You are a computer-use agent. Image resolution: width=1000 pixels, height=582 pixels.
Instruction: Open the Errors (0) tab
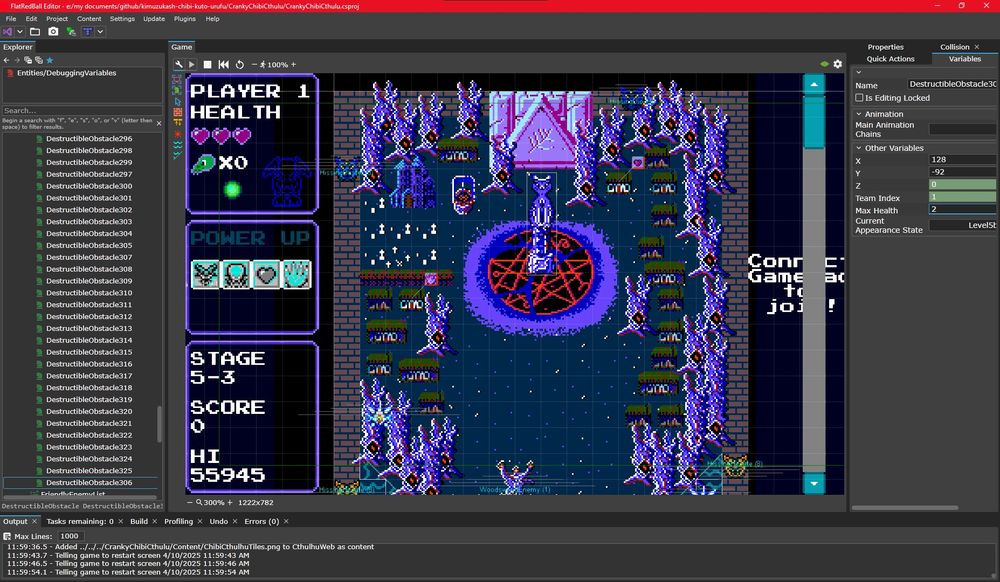coord(261,521)
